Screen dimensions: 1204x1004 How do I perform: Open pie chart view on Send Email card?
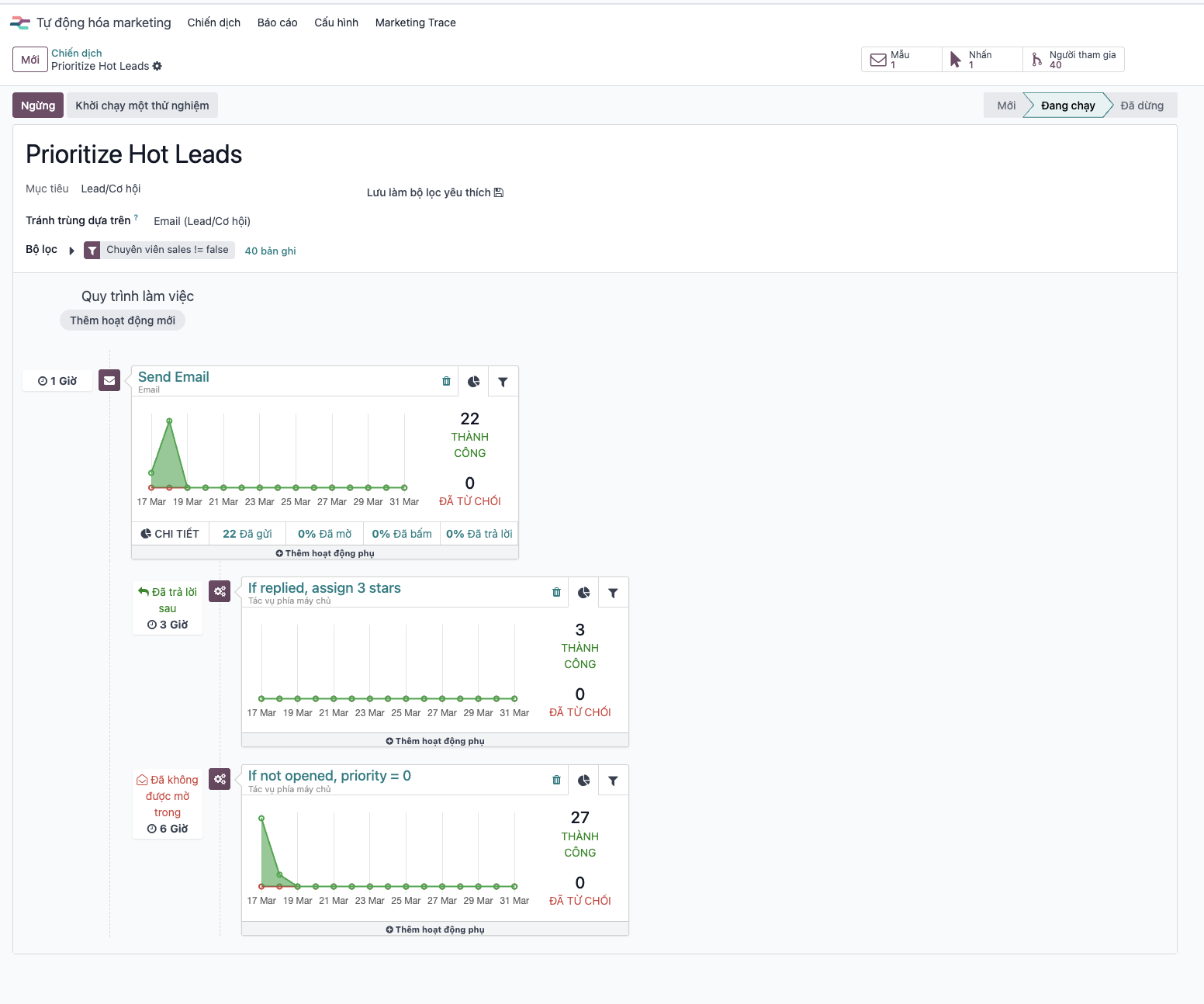coord(474,382)
